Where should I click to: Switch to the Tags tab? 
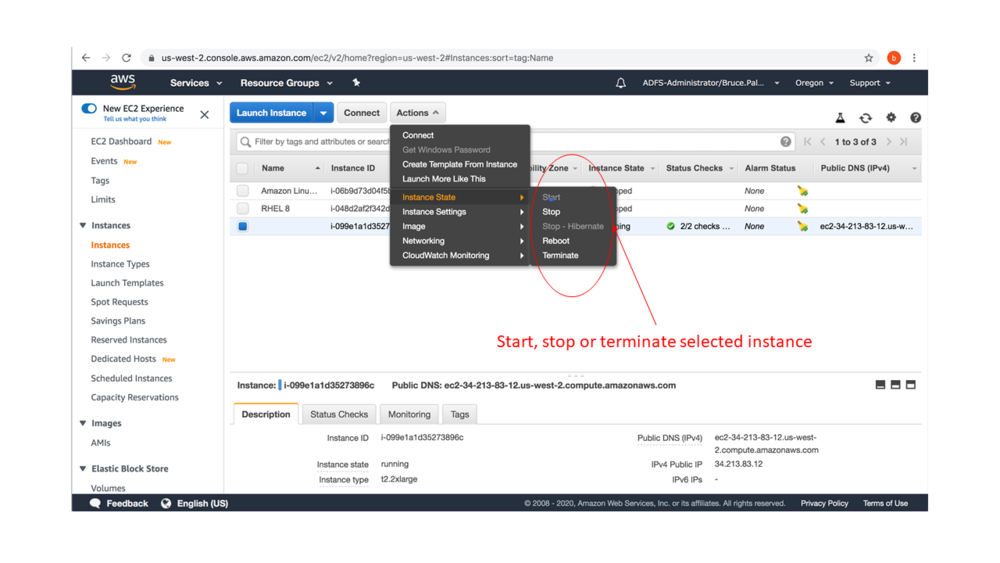459,414
